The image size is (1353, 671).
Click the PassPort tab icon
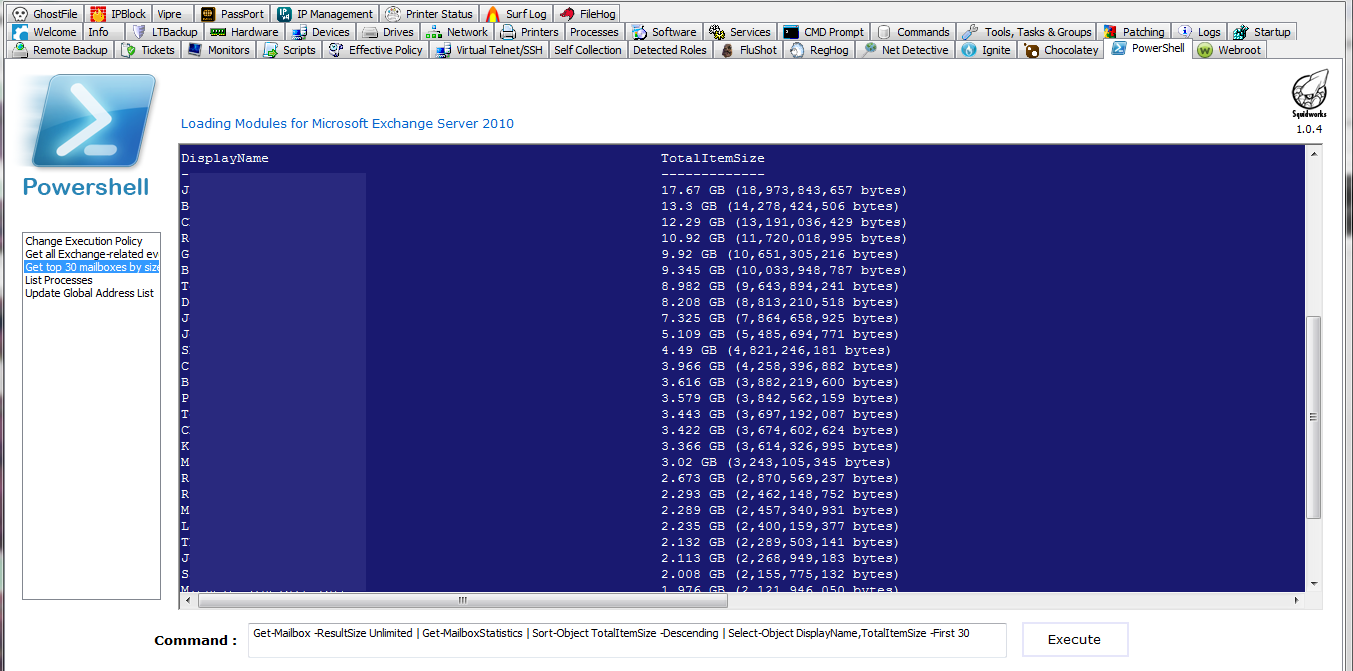[207, 14]
